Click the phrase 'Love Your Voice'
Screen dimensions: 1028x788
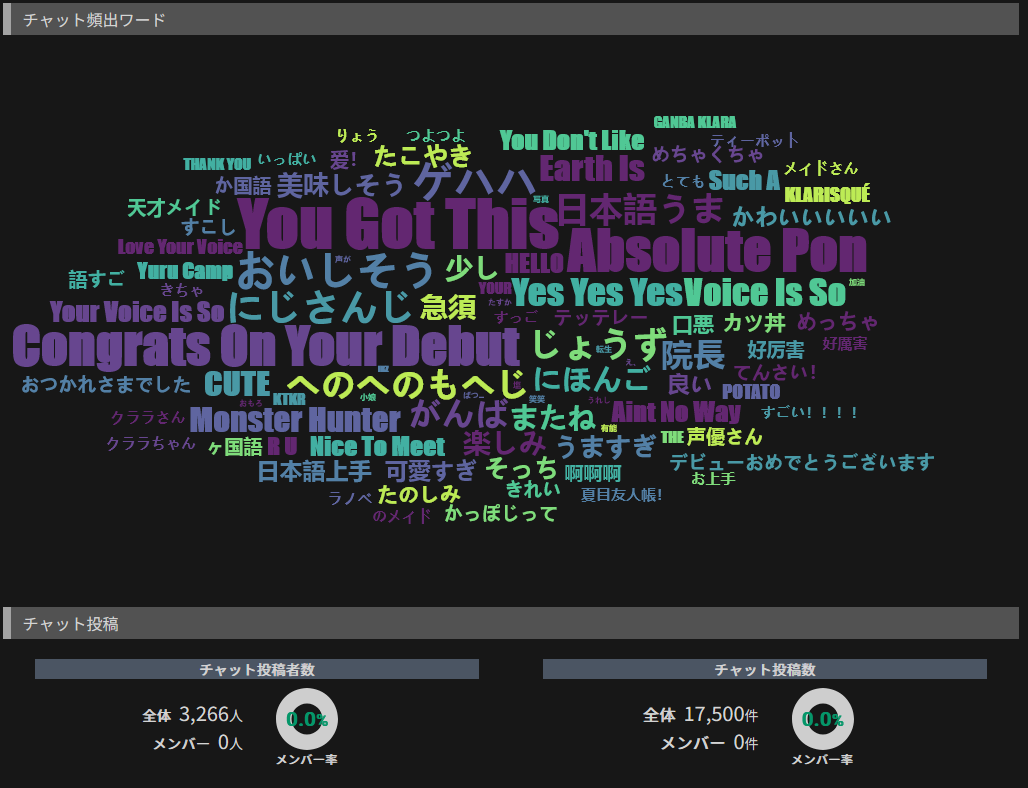pos(180,247)
